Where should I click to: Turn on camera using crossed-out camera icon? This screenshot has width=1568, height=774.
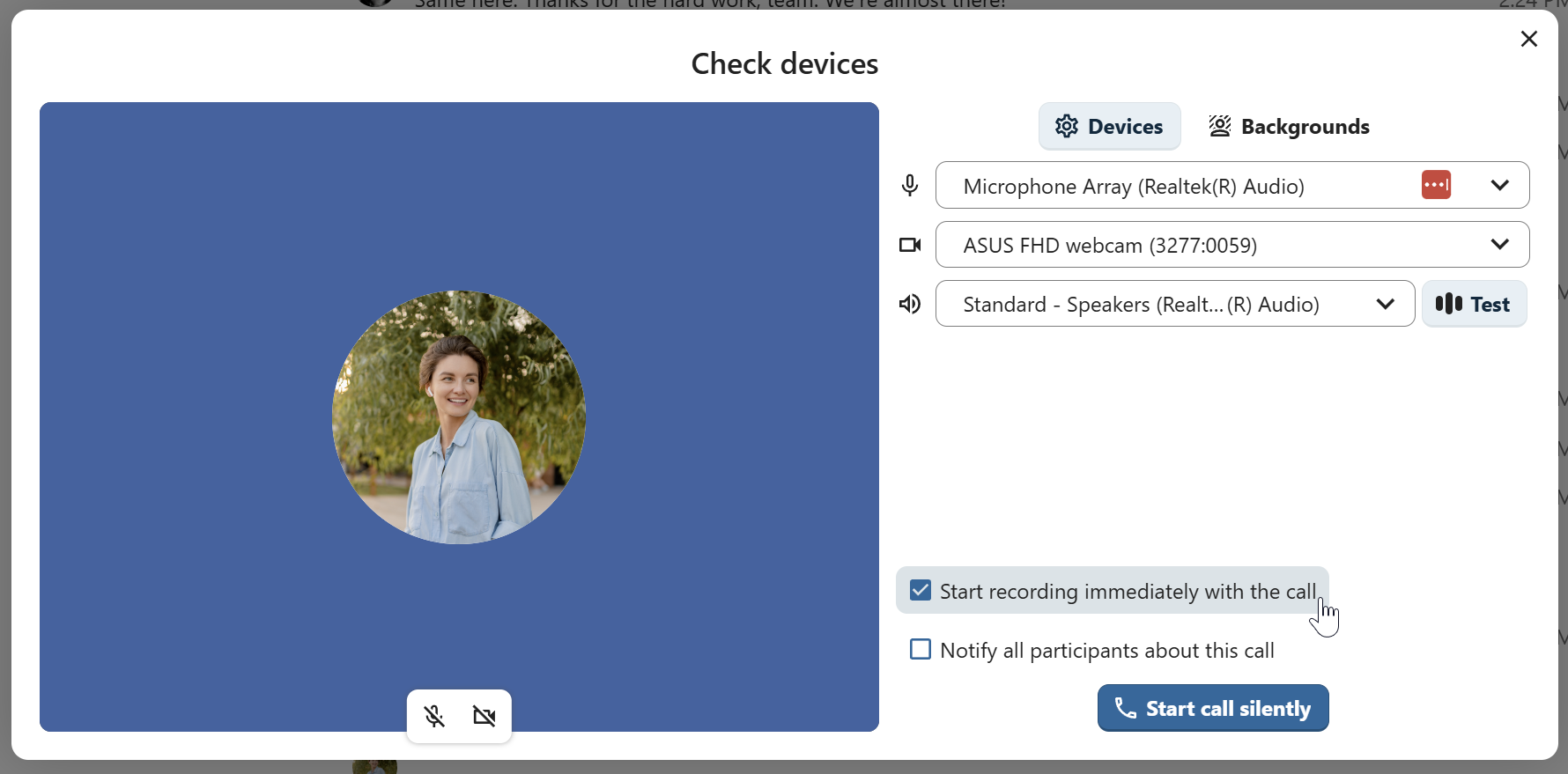coord(484,716)
